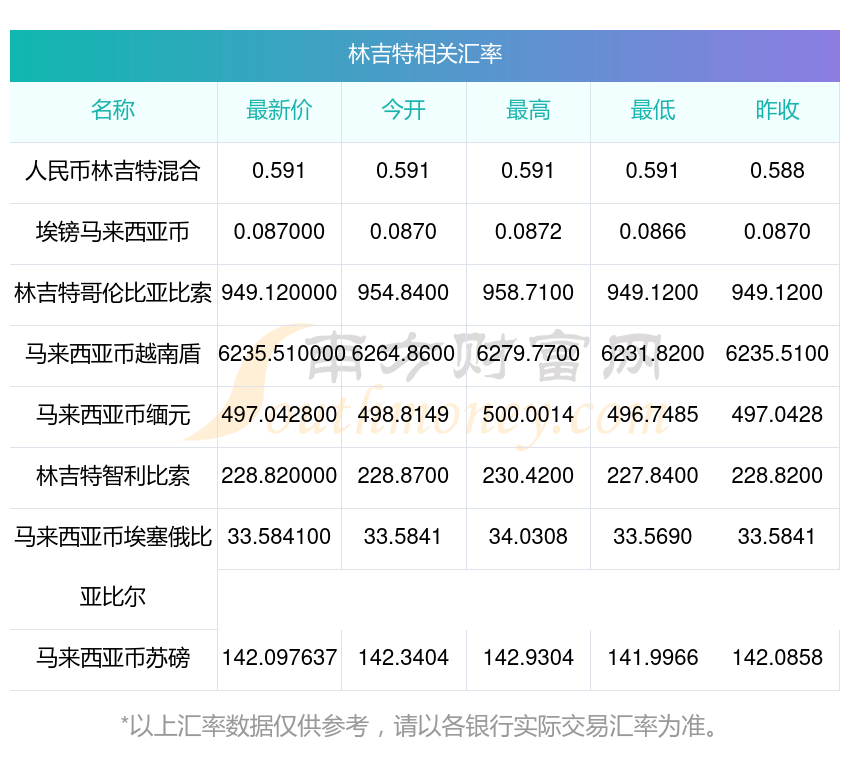Click the latest price 949.120000 cell
This screenshot has width=850, height=757.
point(279,293)
